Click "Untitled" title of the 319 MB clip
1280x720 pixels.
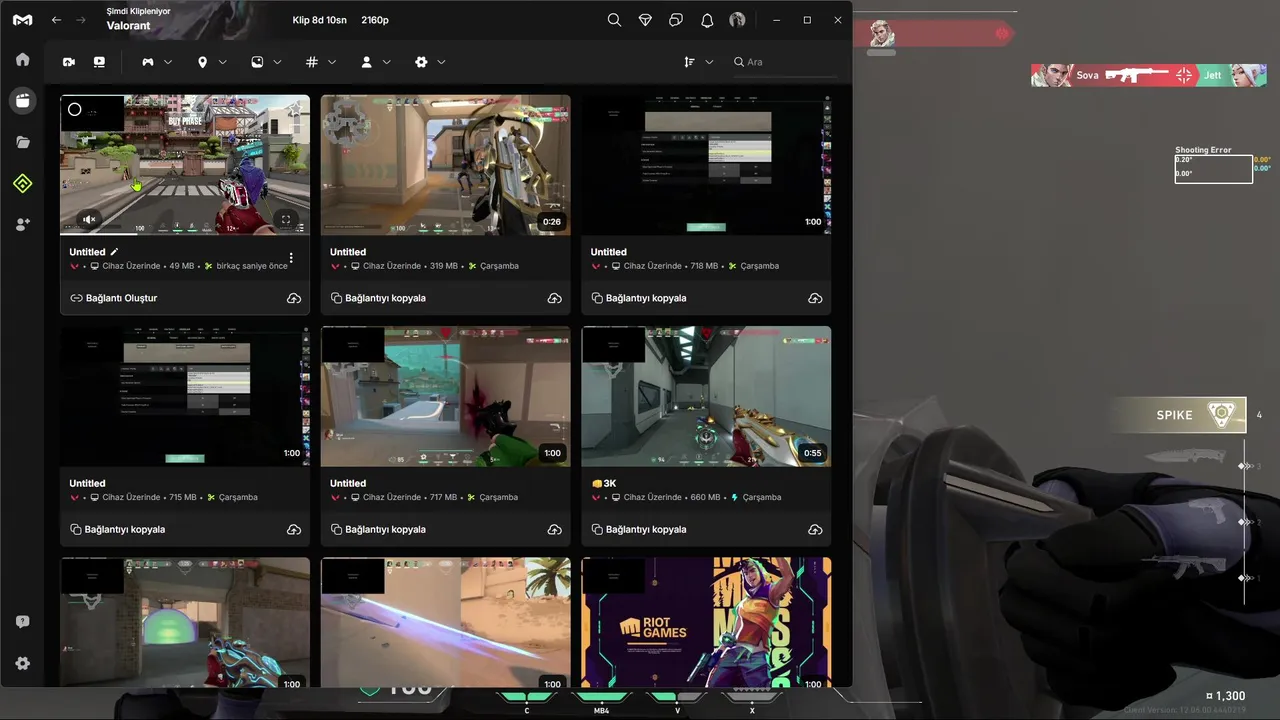coord(348,252)
